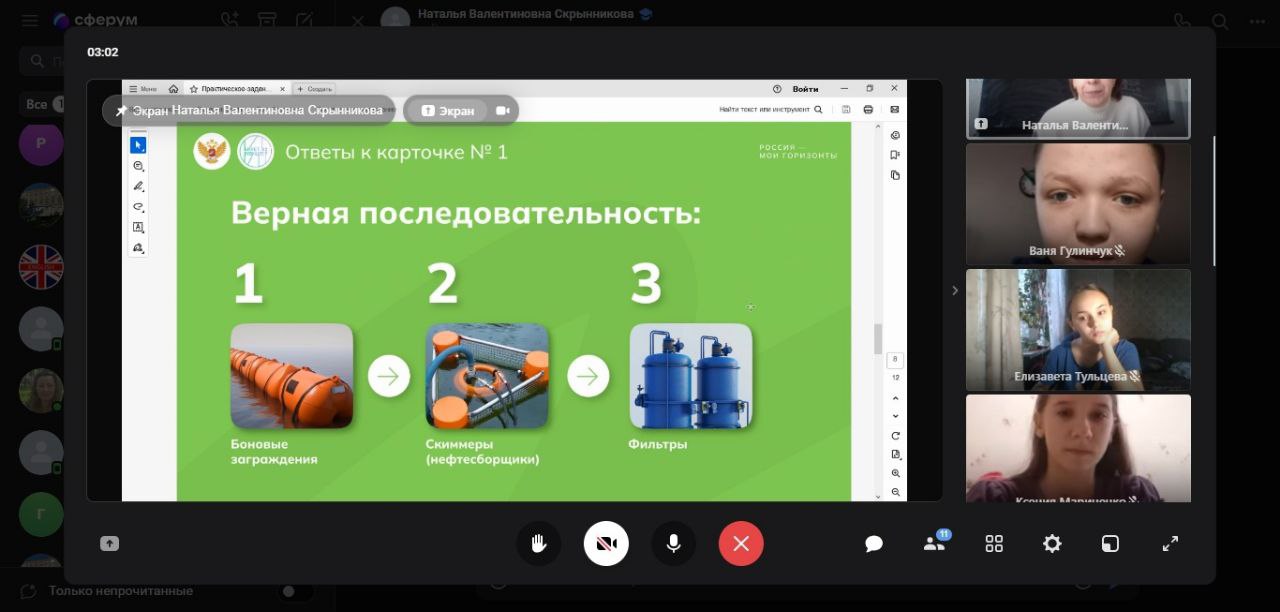This screenshot has width=1280, height=612.
Task: Open call settings gear
Action: [1052, 544]
